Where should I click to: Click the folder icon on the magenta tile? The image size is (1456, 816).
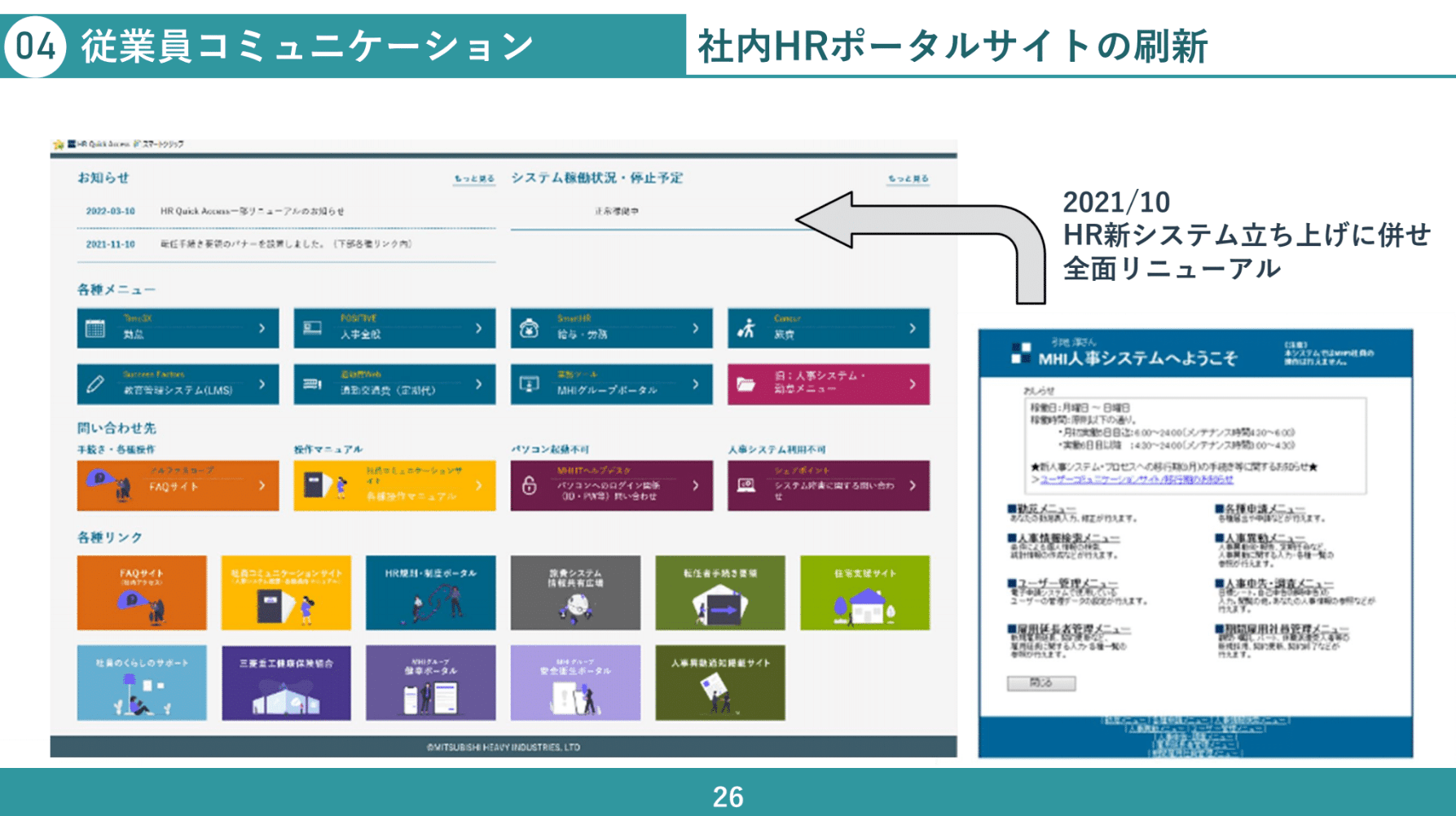[746, 384]
